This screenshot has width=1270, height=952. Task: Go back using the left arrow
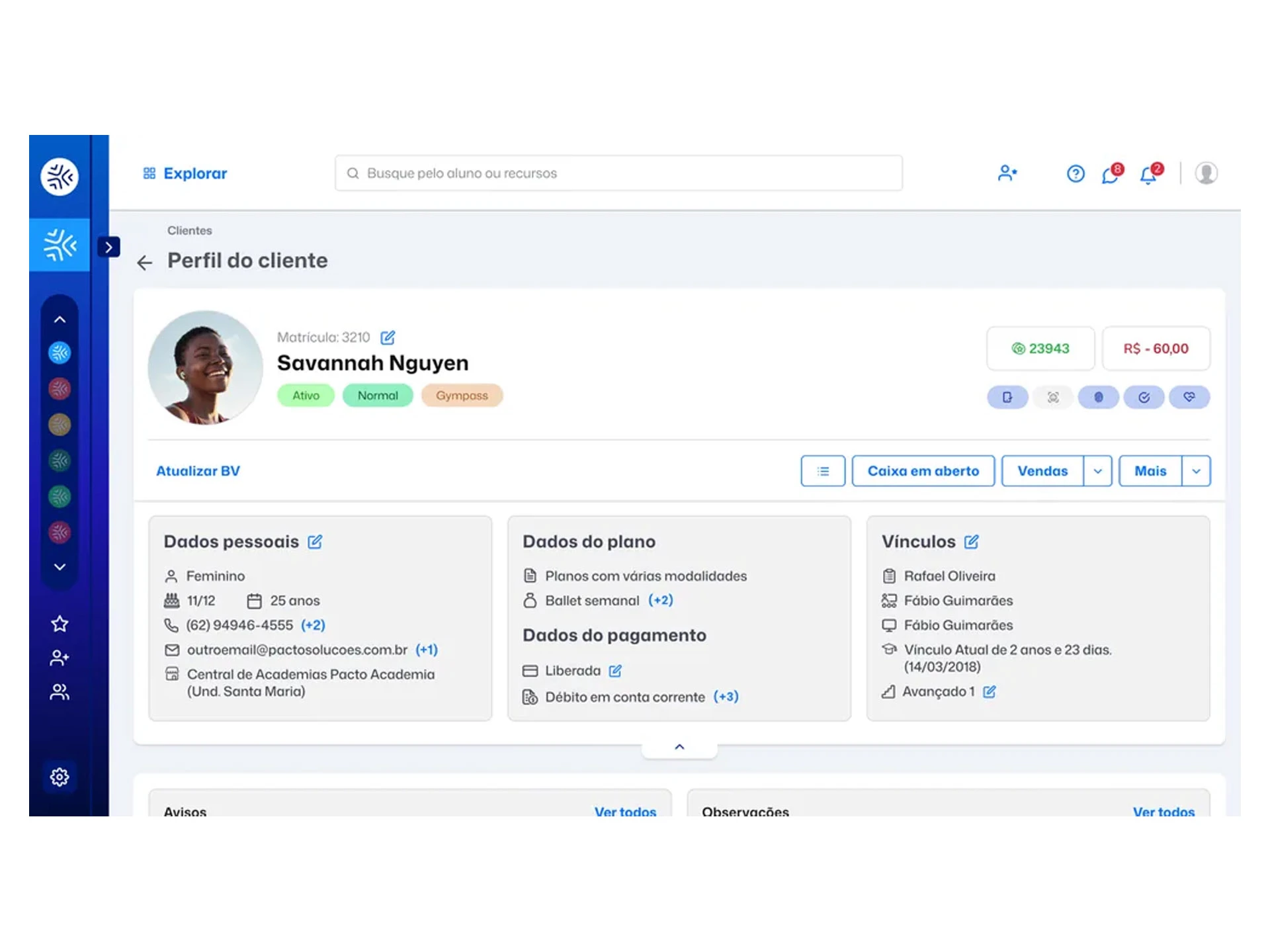144,263
